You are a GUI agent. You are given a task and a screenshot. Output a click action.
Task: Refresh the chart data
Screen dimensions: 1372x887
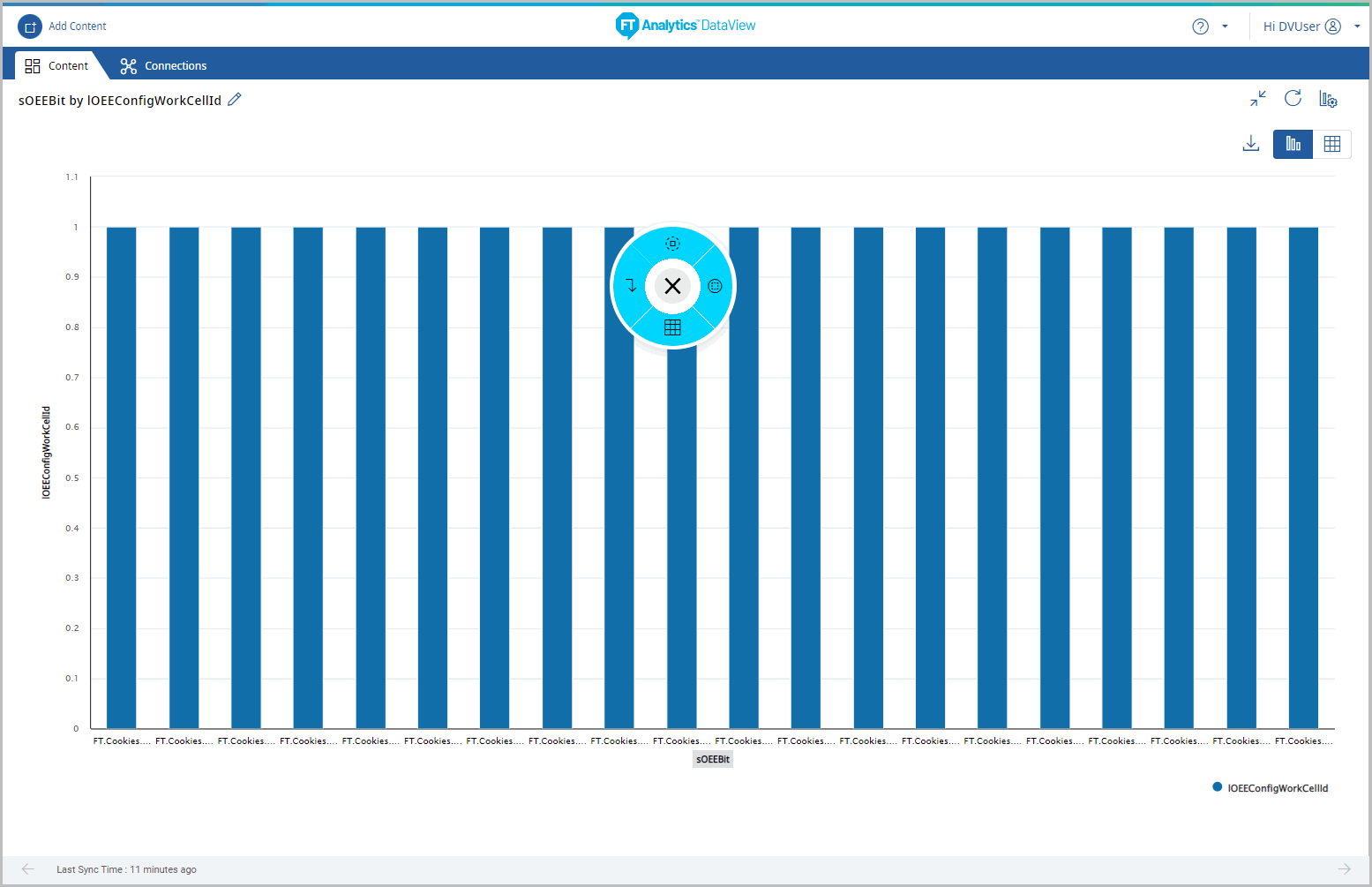pos(1293,99)
